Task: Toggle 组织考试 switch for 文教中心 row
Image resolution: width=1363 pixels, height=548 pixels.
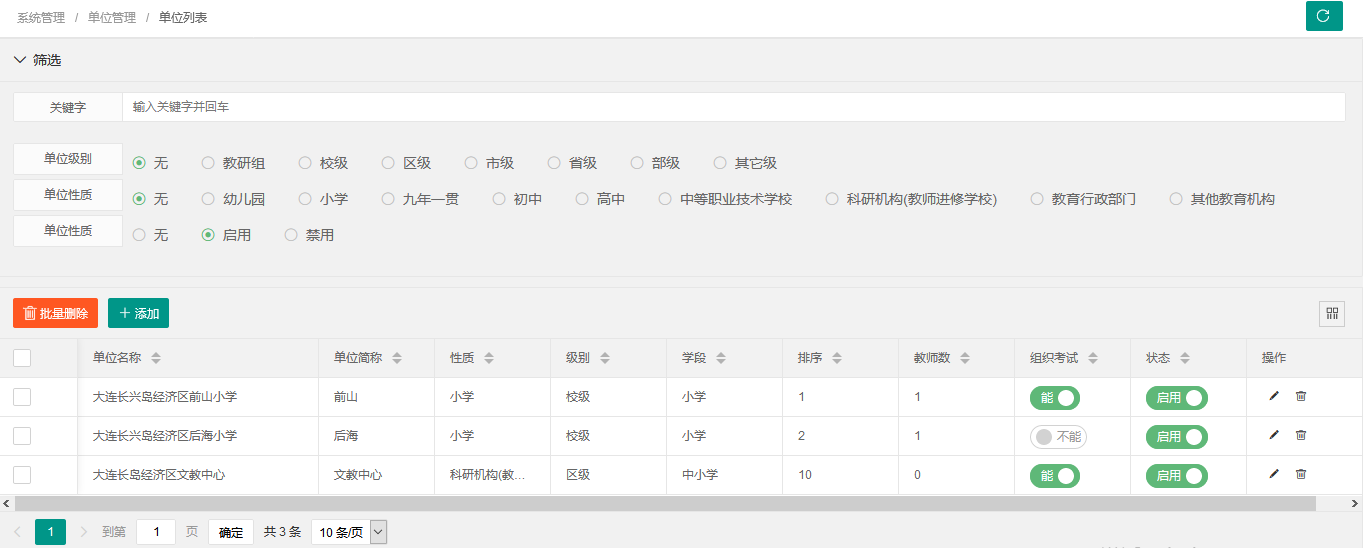Action: coord(1055,476)
